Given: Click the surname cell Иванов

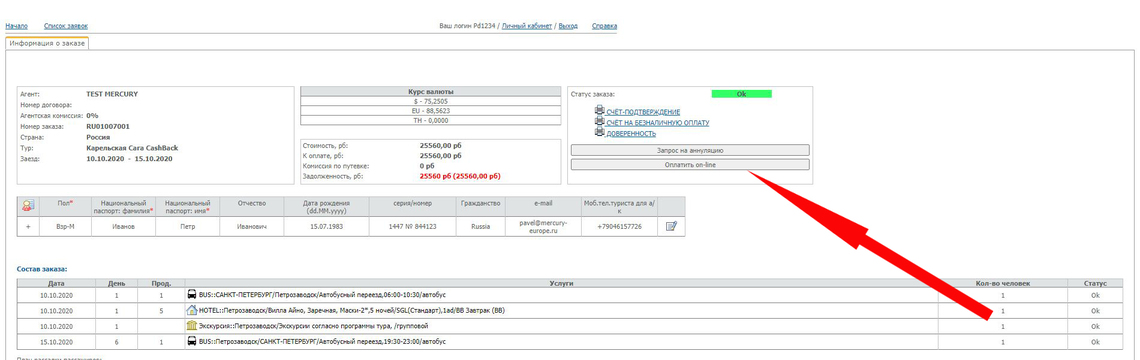Looking at the screenshot, I should (124, 227).
